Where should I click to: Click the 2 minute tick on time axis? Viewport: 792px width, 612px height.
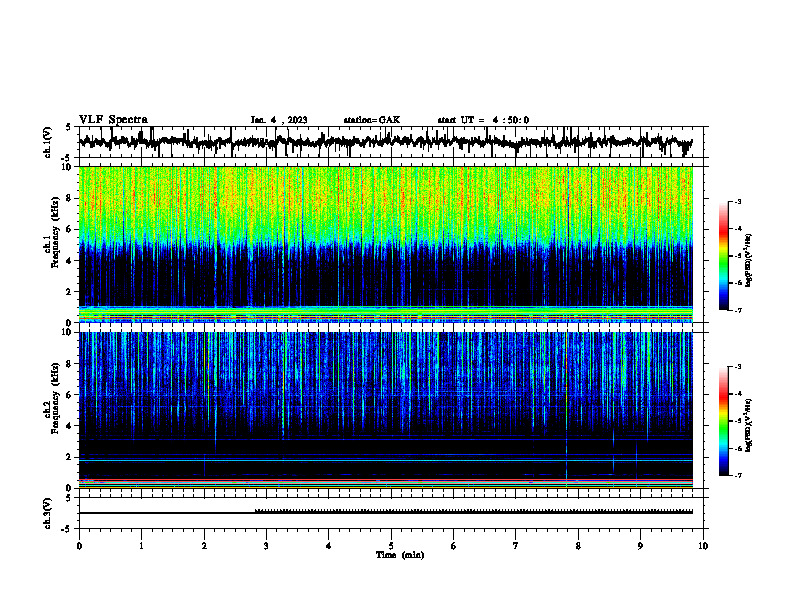[204, 546]
